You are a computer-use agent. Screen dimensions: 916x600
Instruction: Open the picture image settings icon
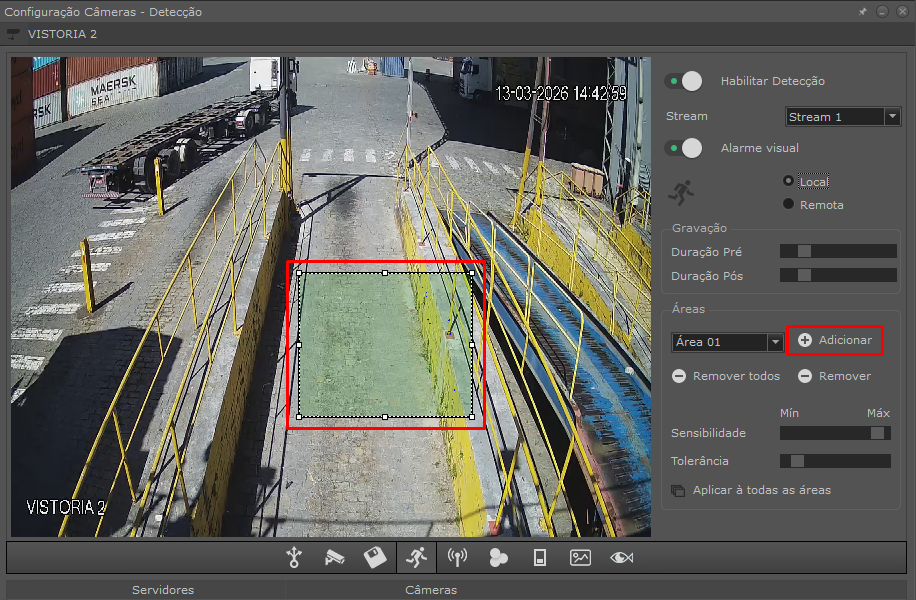581,558
